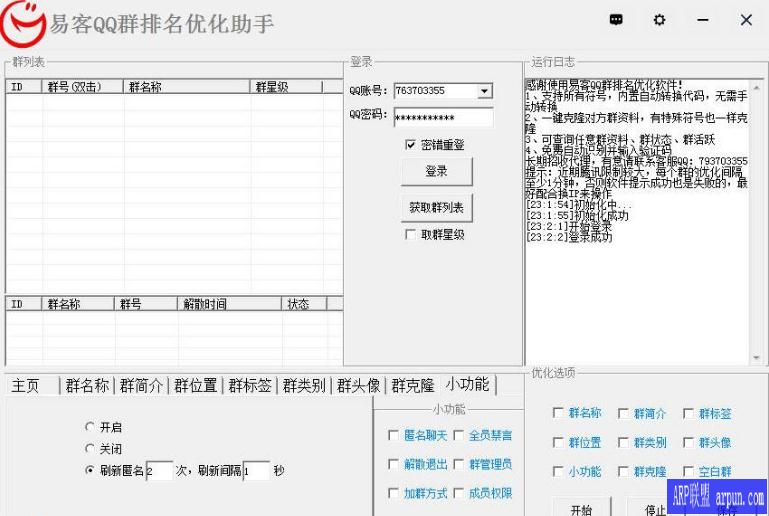Expand the QQ账号 dropdown arrow
The width and height of the screenshot is (769, 516).
point(485,91)
